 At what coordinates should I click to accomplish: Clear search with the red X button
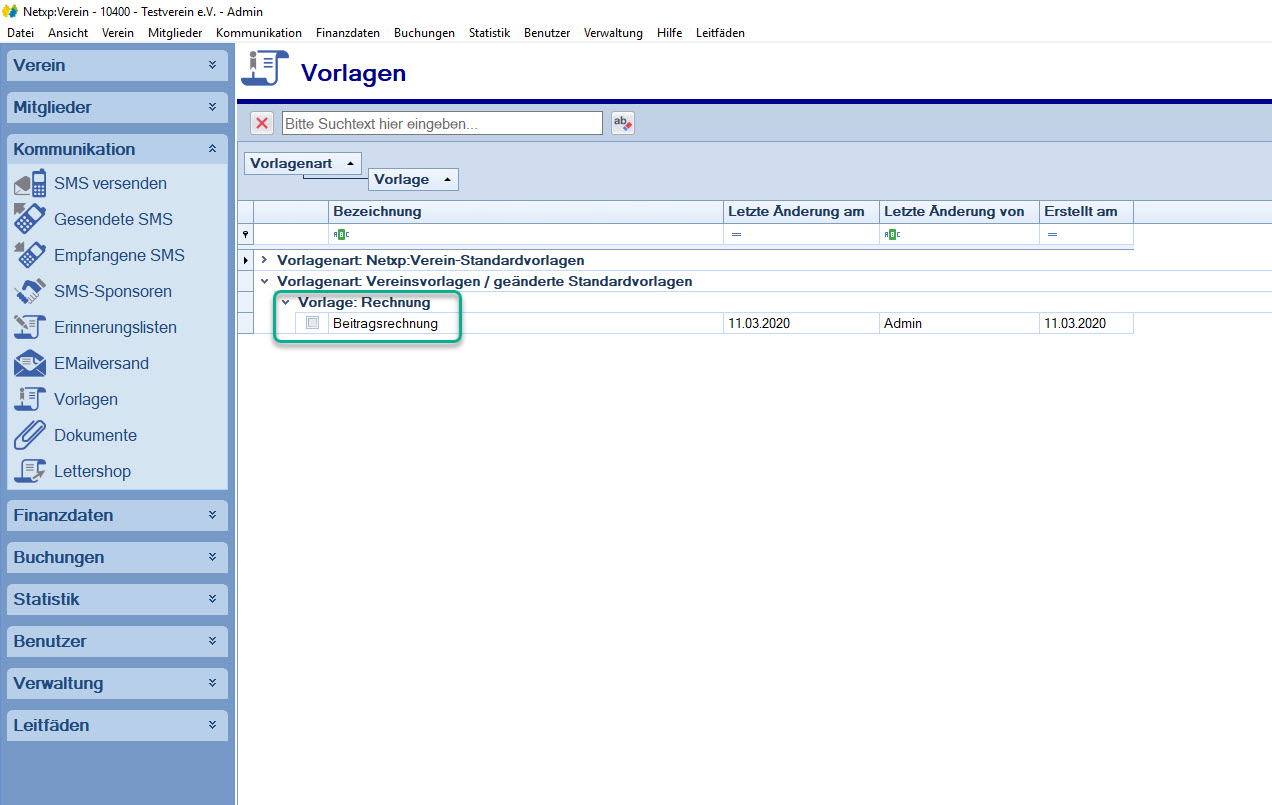(262, 123)
